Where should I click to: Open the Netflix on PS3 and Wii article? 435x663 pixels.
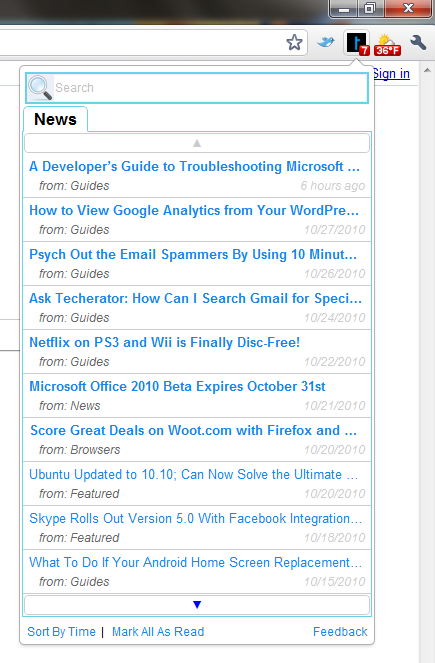tap(164, 342)
